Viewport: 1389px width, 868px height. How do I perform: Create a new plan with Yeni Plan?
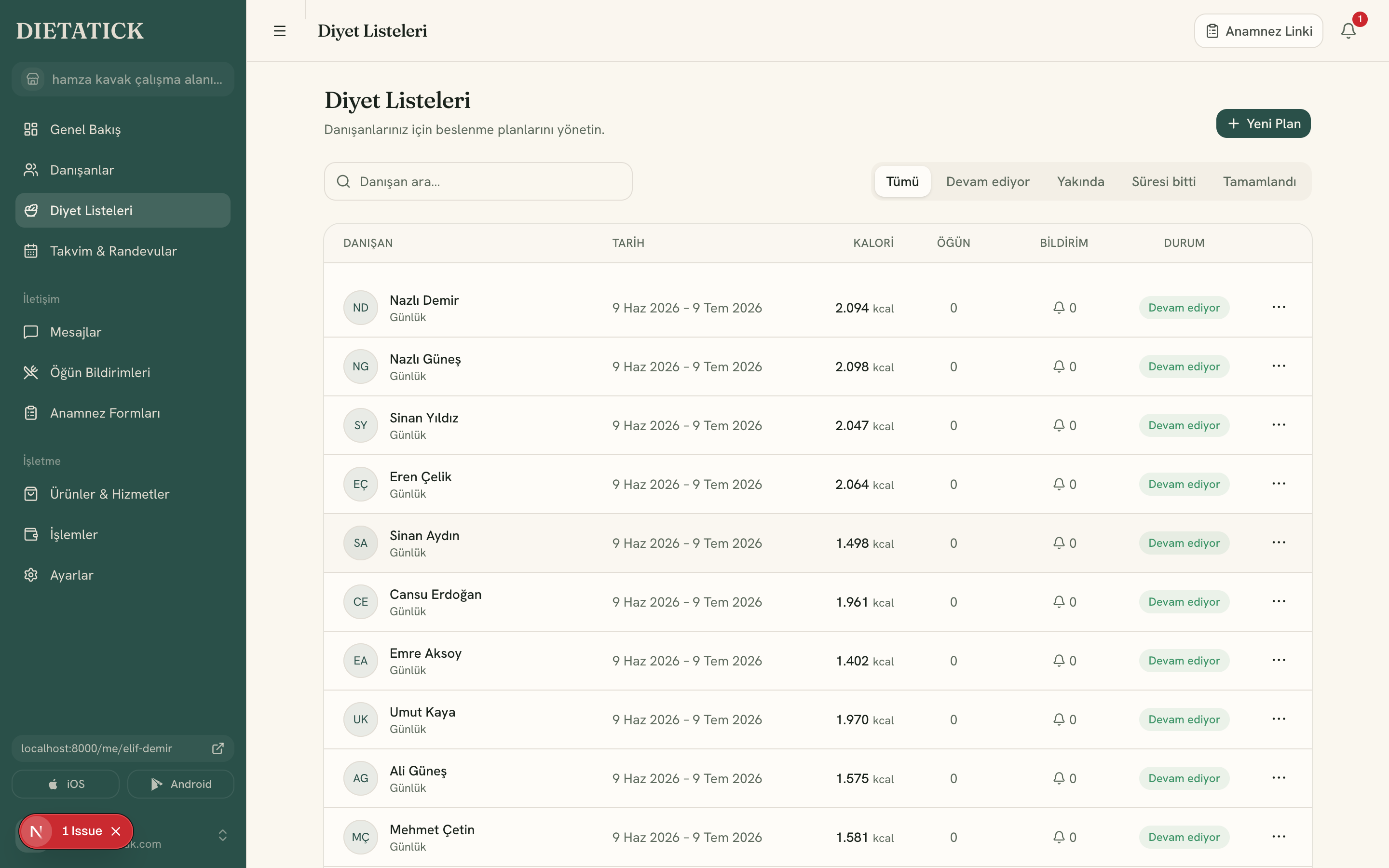click(x=1263, y=123)
